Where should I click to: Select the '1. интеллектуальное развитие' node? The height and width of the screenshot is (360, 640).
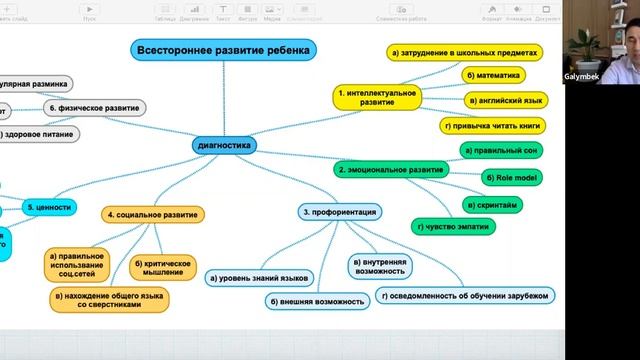[x=377, y=98]
